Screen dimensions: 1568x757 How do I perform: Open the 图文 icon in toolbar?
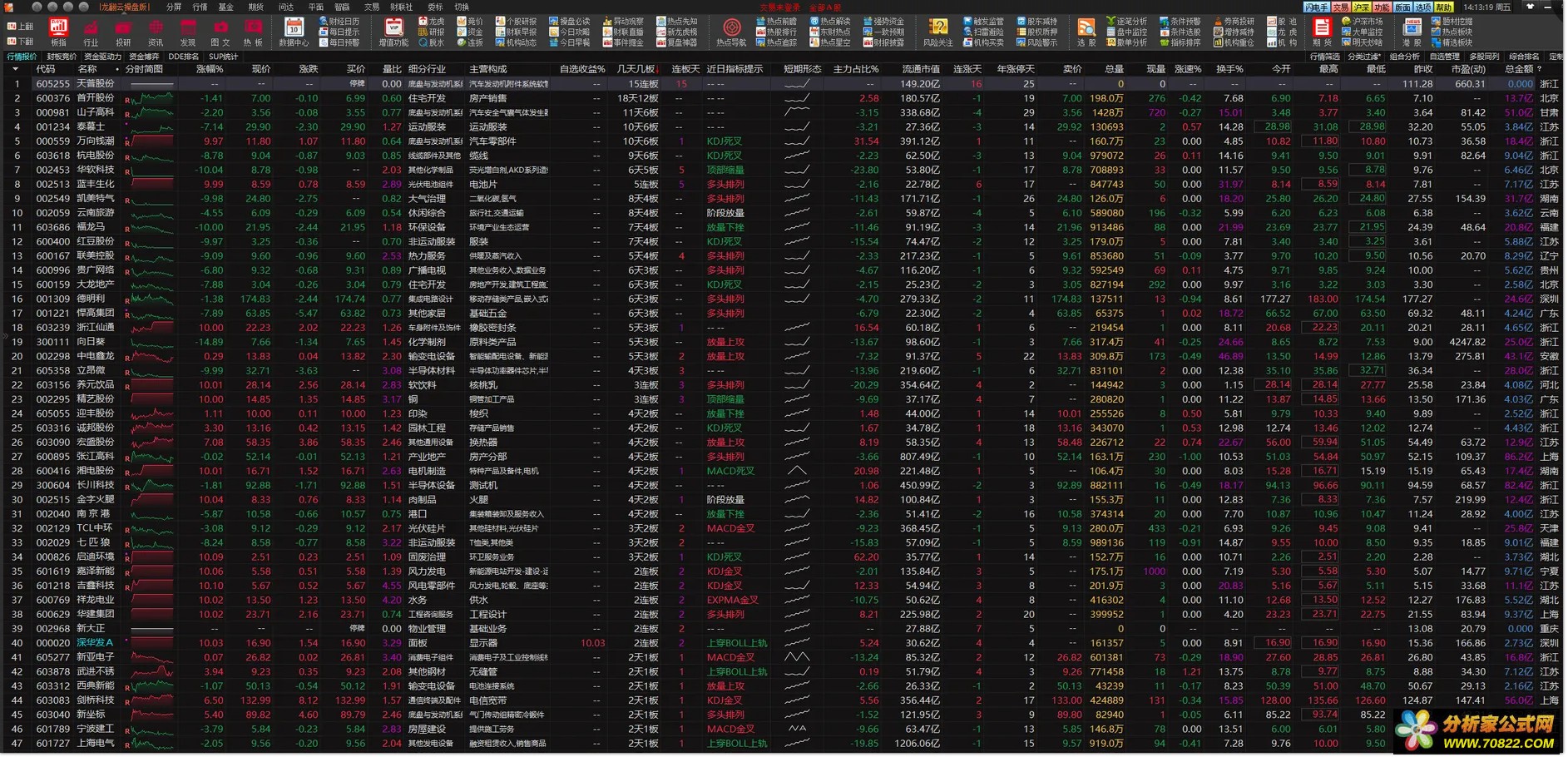[220, 32]
